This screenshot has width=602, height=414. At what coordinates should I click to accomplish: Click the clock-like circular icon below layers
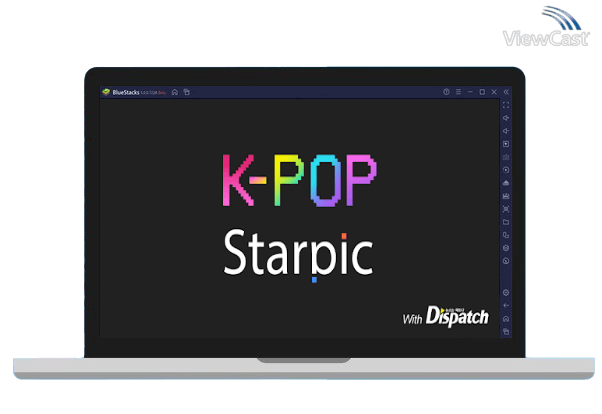coord(506,261)
